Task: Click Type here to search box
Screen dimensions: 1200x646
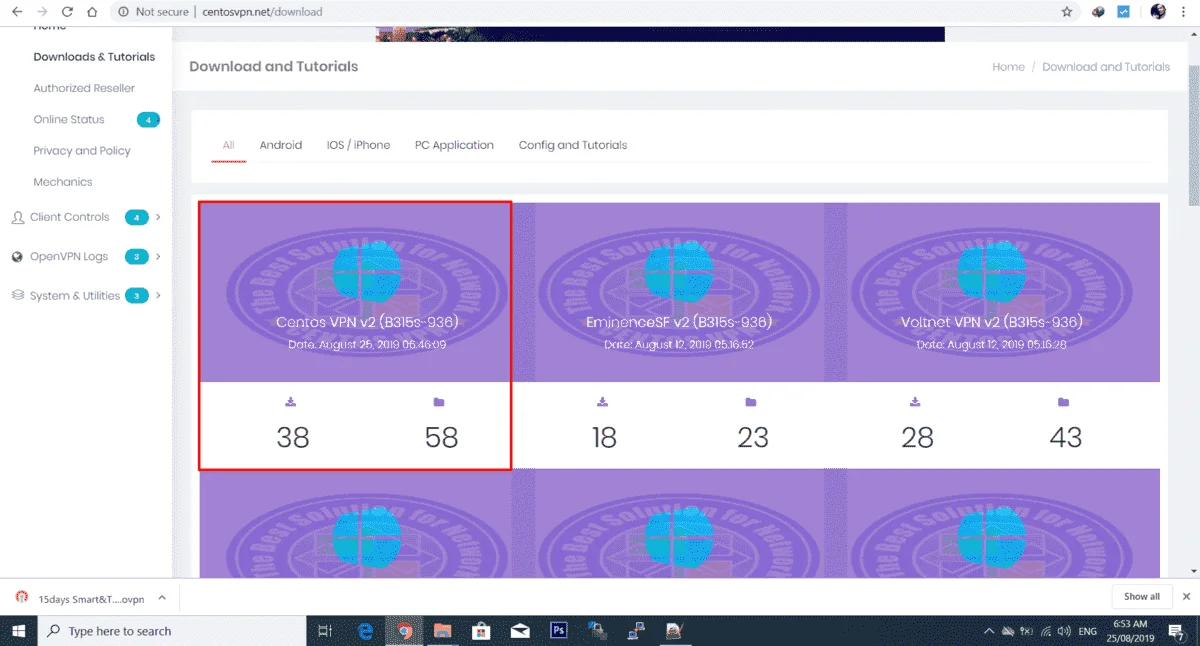Action: click(x=171, y=631)
